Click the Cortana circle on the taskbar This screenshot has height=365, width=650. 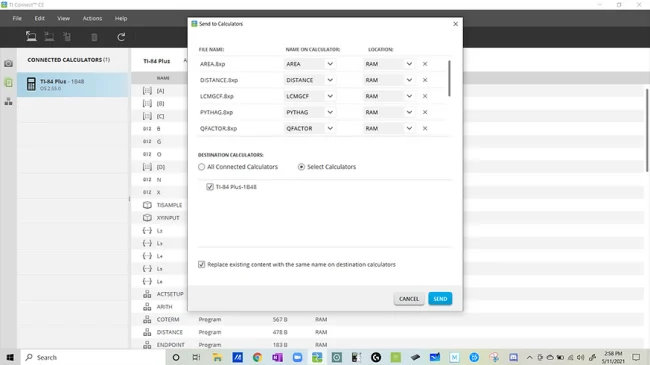point(176,357)
